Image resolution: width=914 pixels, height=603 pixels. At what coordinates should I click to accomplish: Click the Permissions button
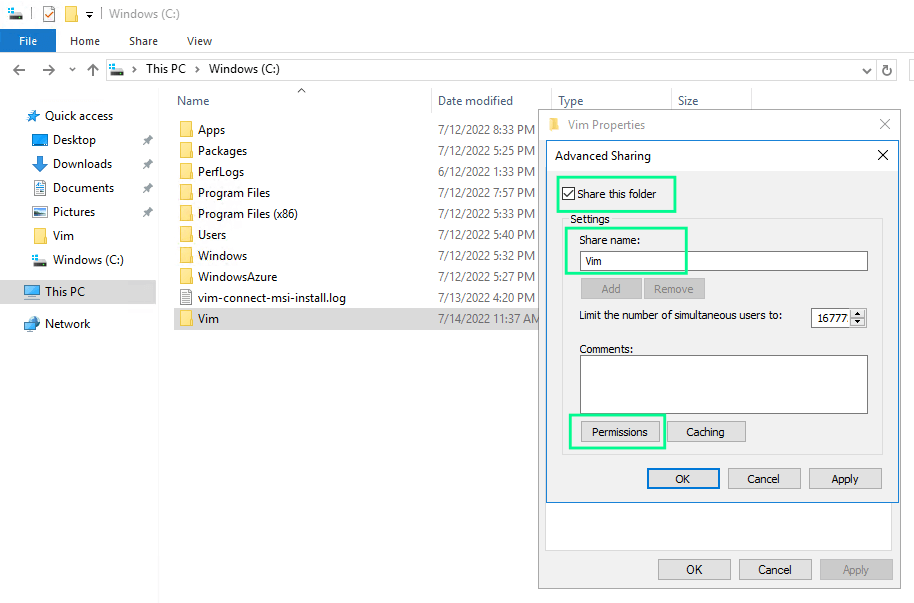[x=619, y=432]
